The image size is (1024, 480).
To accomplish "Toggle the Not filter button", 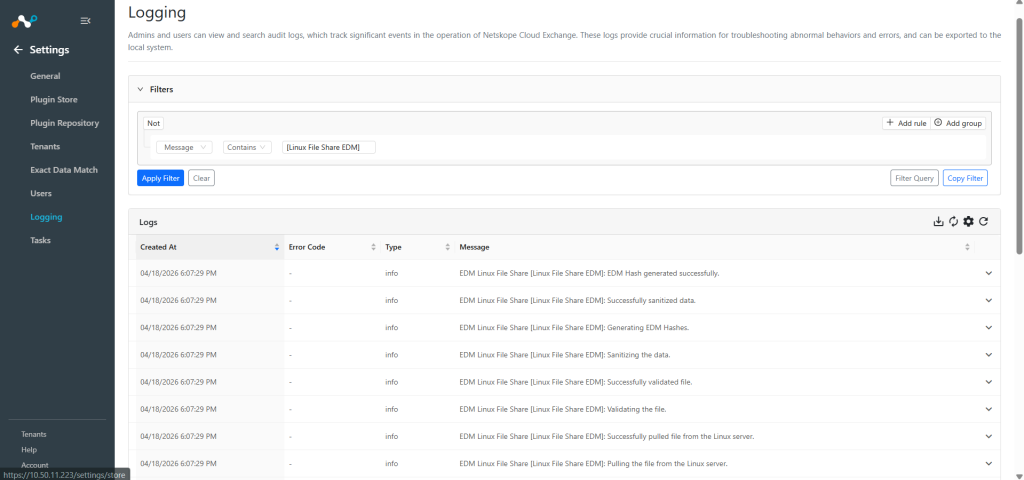I will [153, 123].
